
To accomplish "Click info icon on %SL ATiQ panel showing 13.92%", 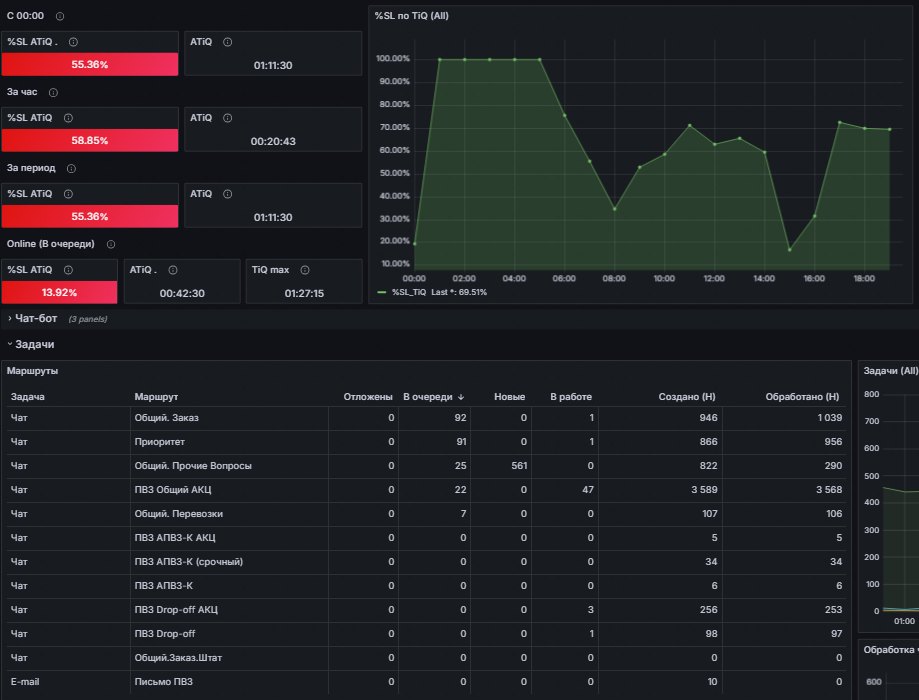I will coord(69,270).
